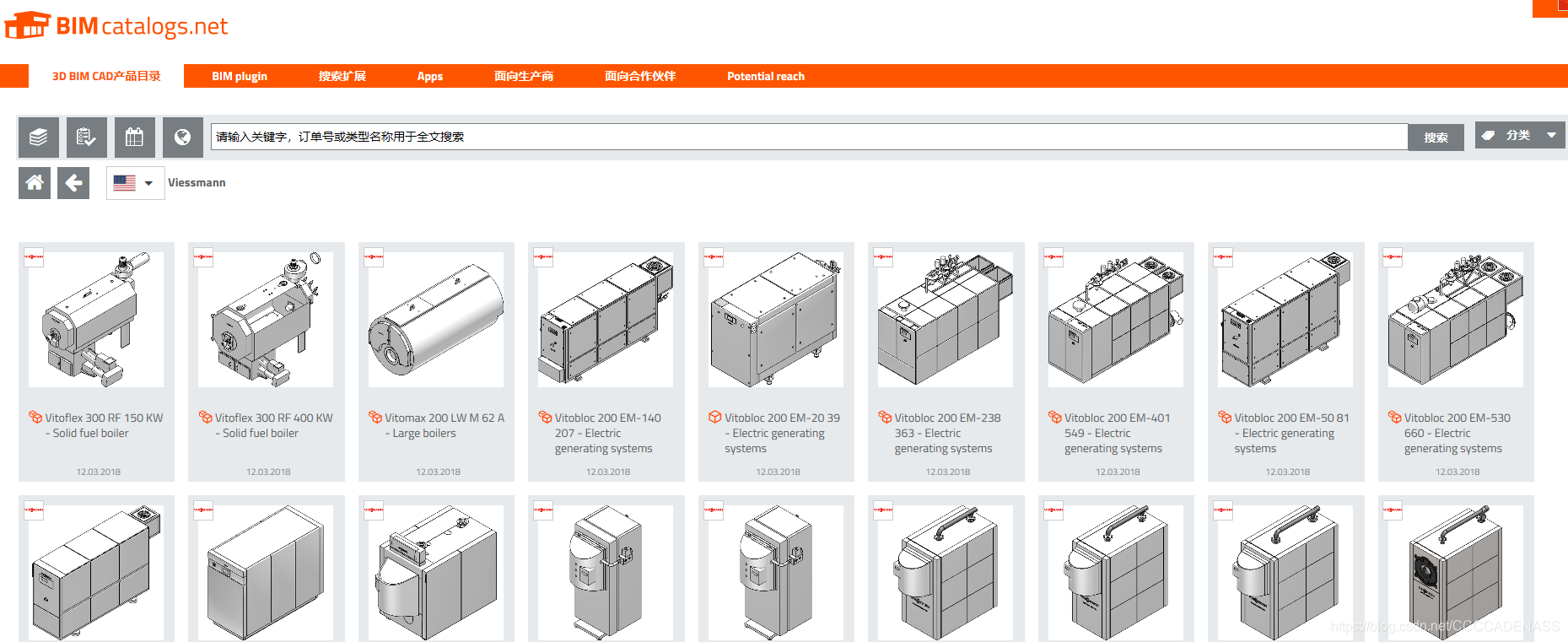Go to home with house icon
1568x642 pixels.
point(35,183)
